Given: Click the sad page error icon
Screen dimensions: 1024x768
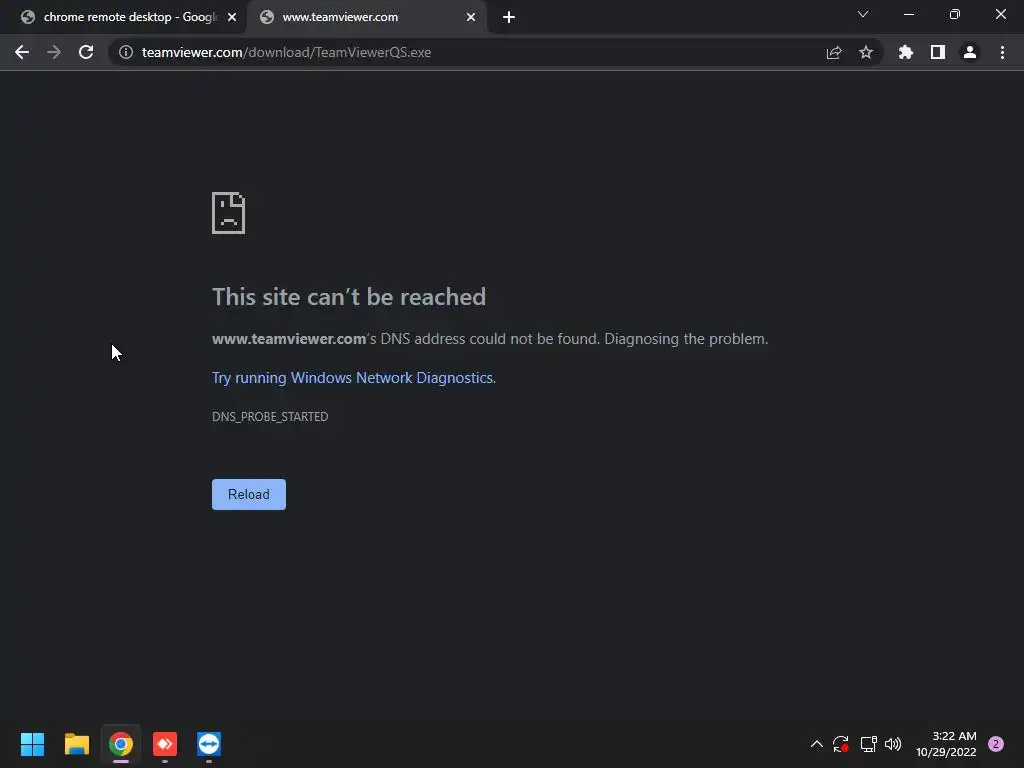Looking at the screenshot, I should pyautogui.click(x=229, y=213).
